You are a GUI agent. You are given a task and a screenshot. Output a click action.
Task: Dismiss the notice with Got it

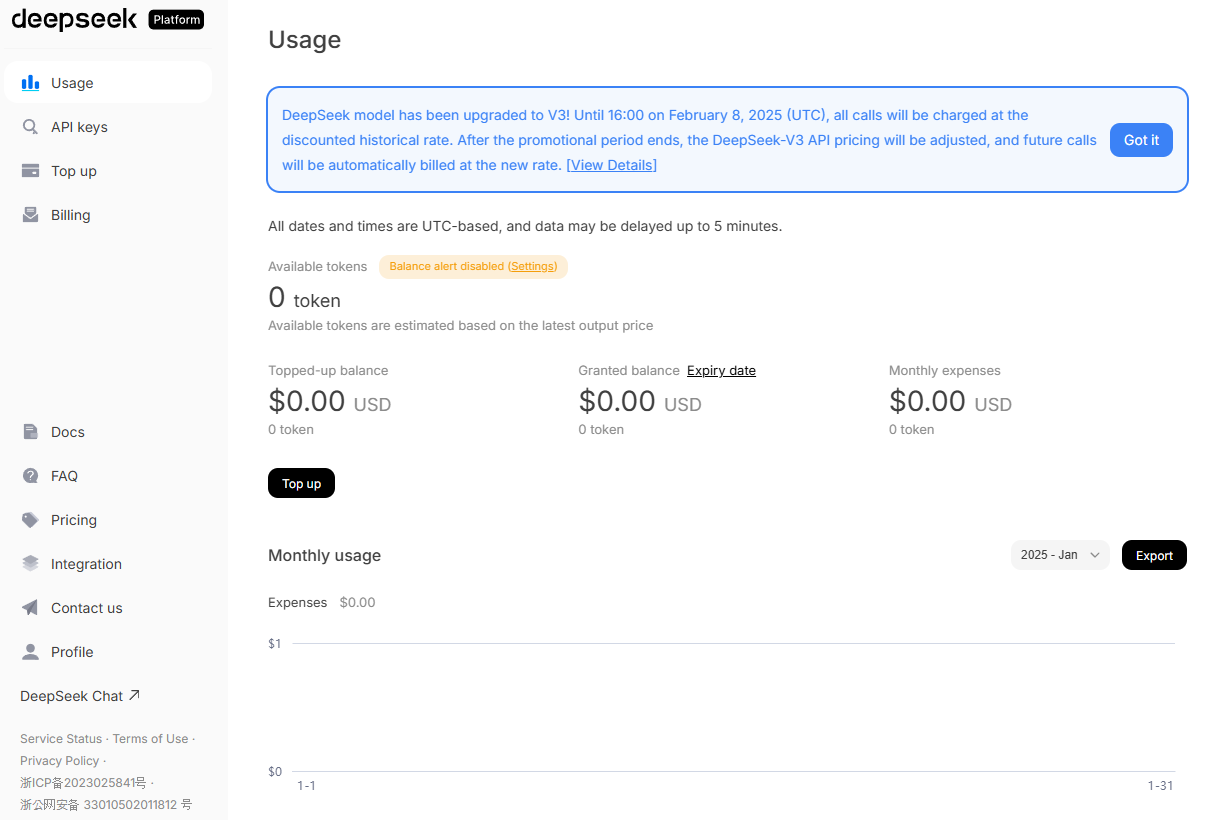coord(1141,141)
